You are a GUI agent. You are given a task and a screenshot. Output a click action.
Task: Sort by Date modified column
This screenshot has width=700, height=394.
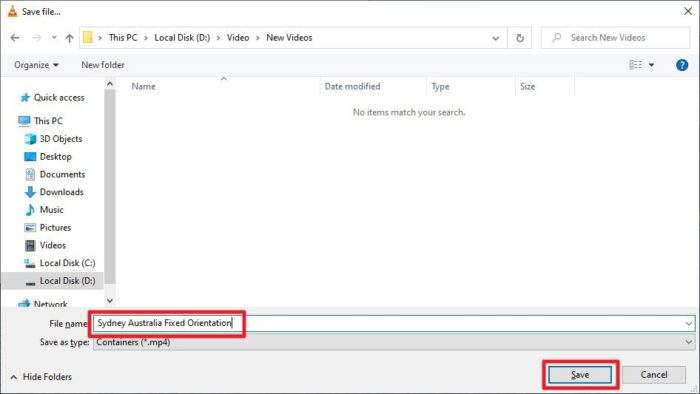tap(352, 87)
